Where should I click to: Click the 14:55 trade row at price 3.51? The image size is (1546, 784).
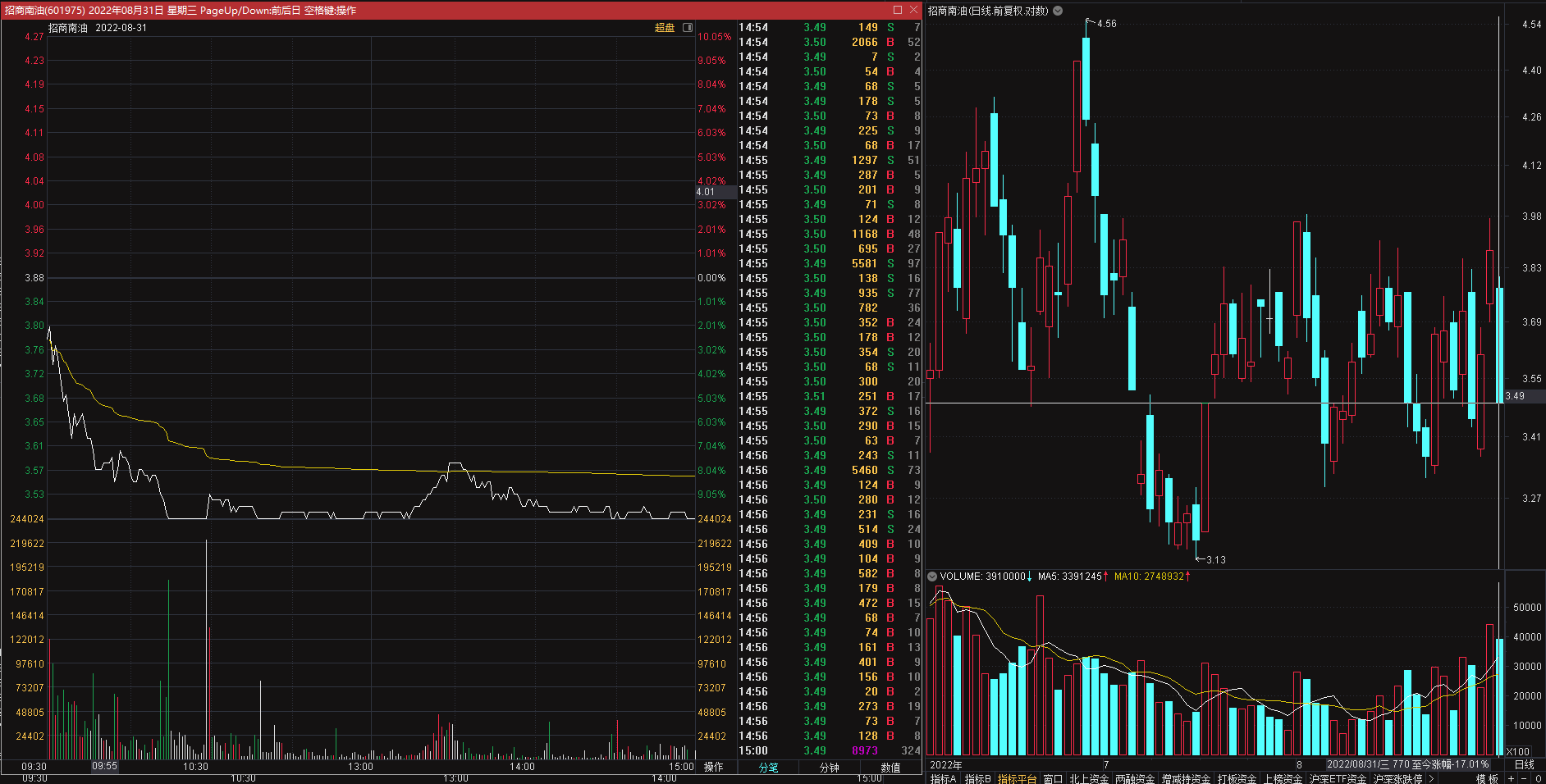830,396
